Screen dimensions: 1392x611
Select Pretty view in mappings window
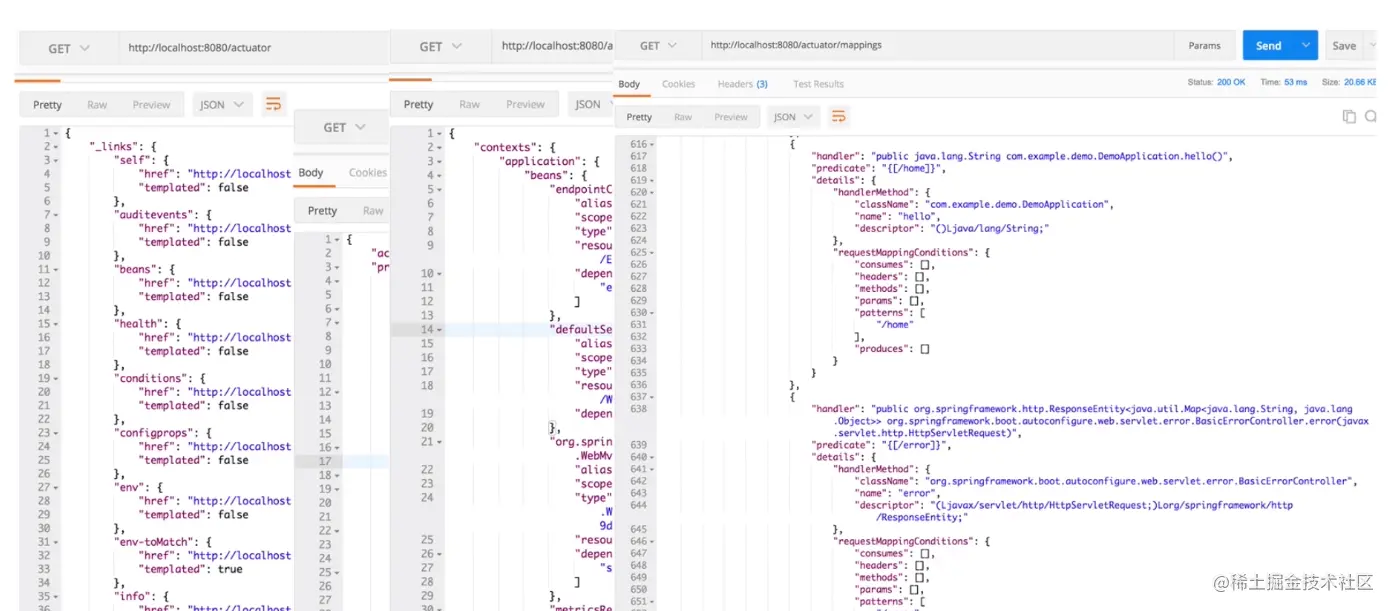(x=639, y=117)
